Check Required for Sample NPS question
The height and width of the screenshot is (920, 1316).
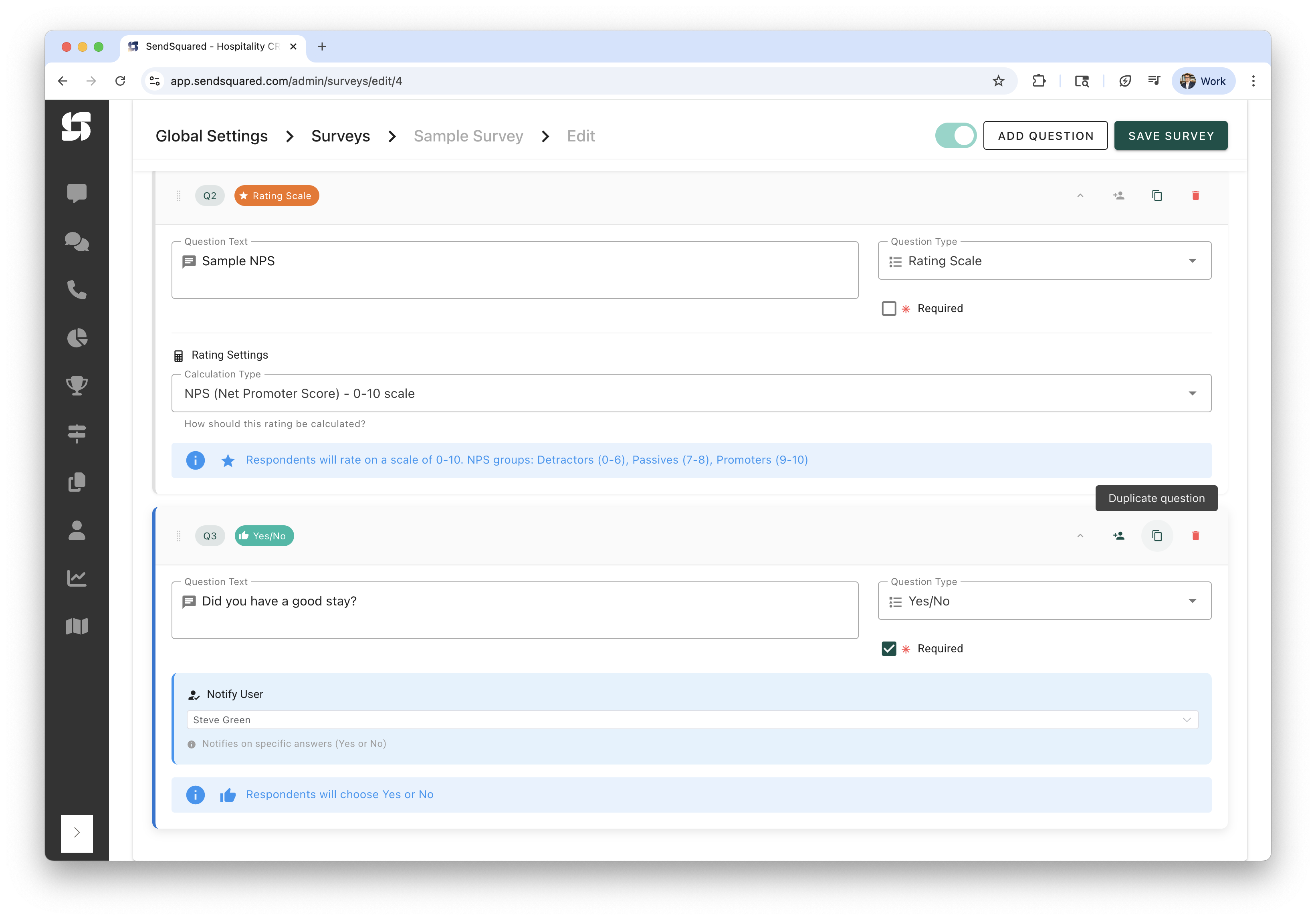888,309
